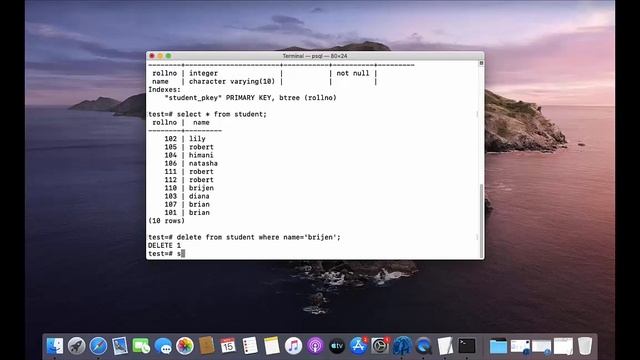Click the student_pkey PRIMARY KEY line
The width and height of the screenshot is (640, 360).
click(x=251, y=98)
